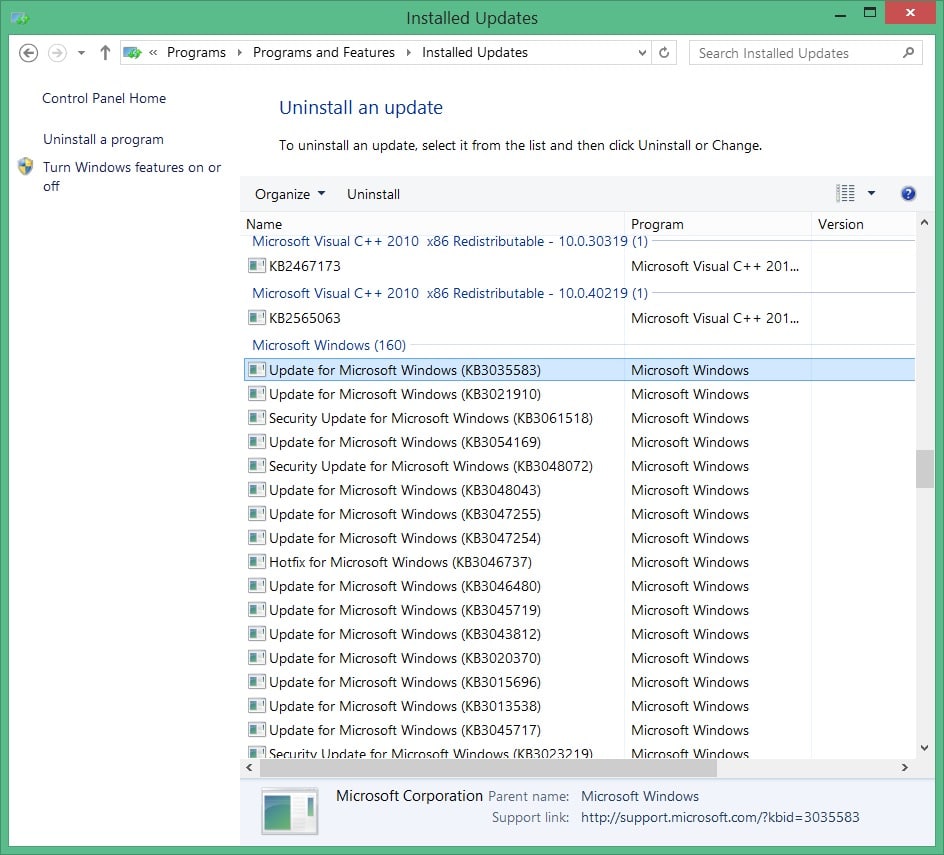The width and height of the screenshot is (944, 855).
Task: Click the icon beside KB3043812
Action: pos(257,633)
